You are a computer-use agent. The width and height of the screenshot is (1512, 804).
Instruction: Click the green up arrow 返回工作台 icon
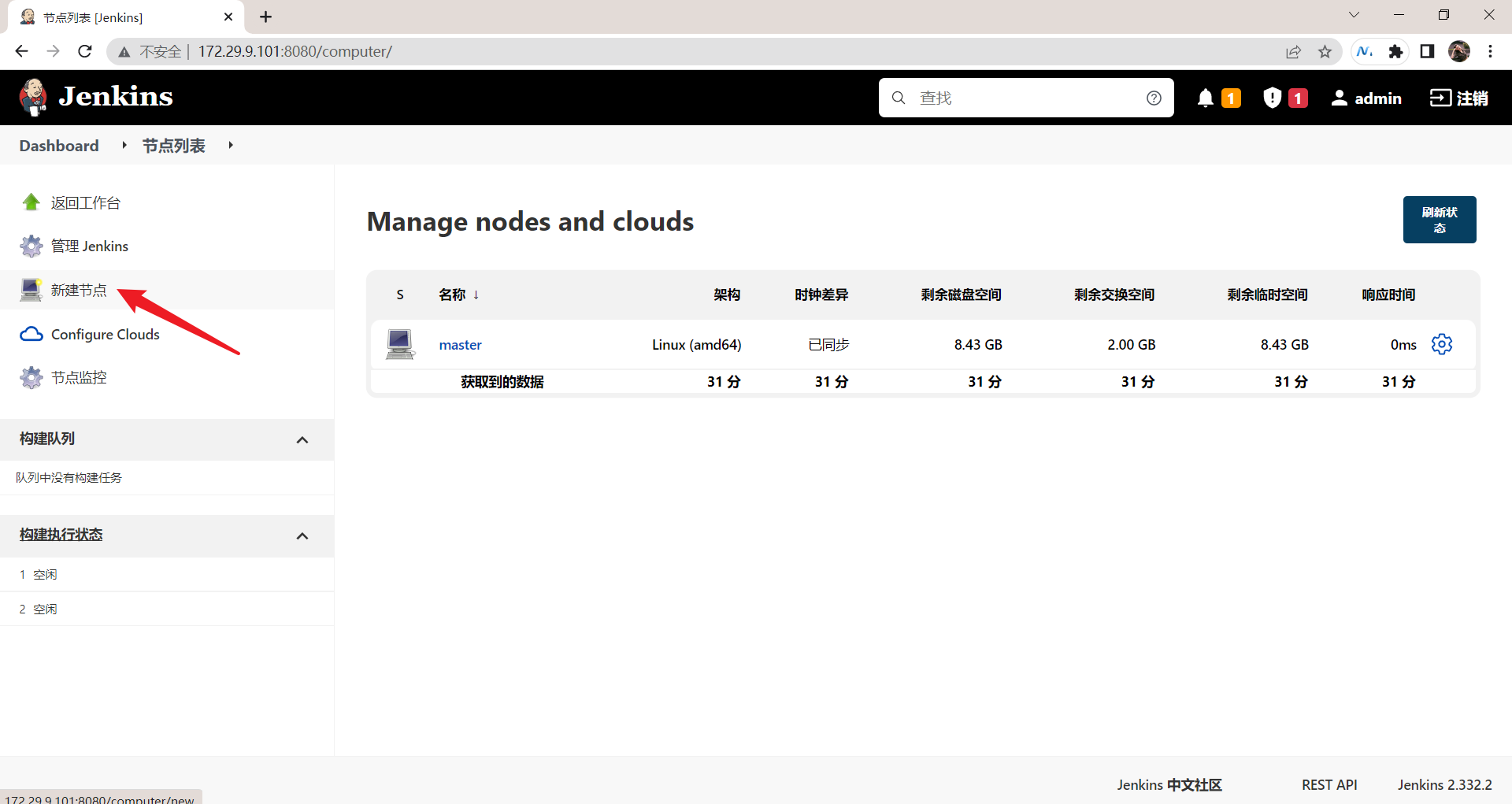(31, 202)
